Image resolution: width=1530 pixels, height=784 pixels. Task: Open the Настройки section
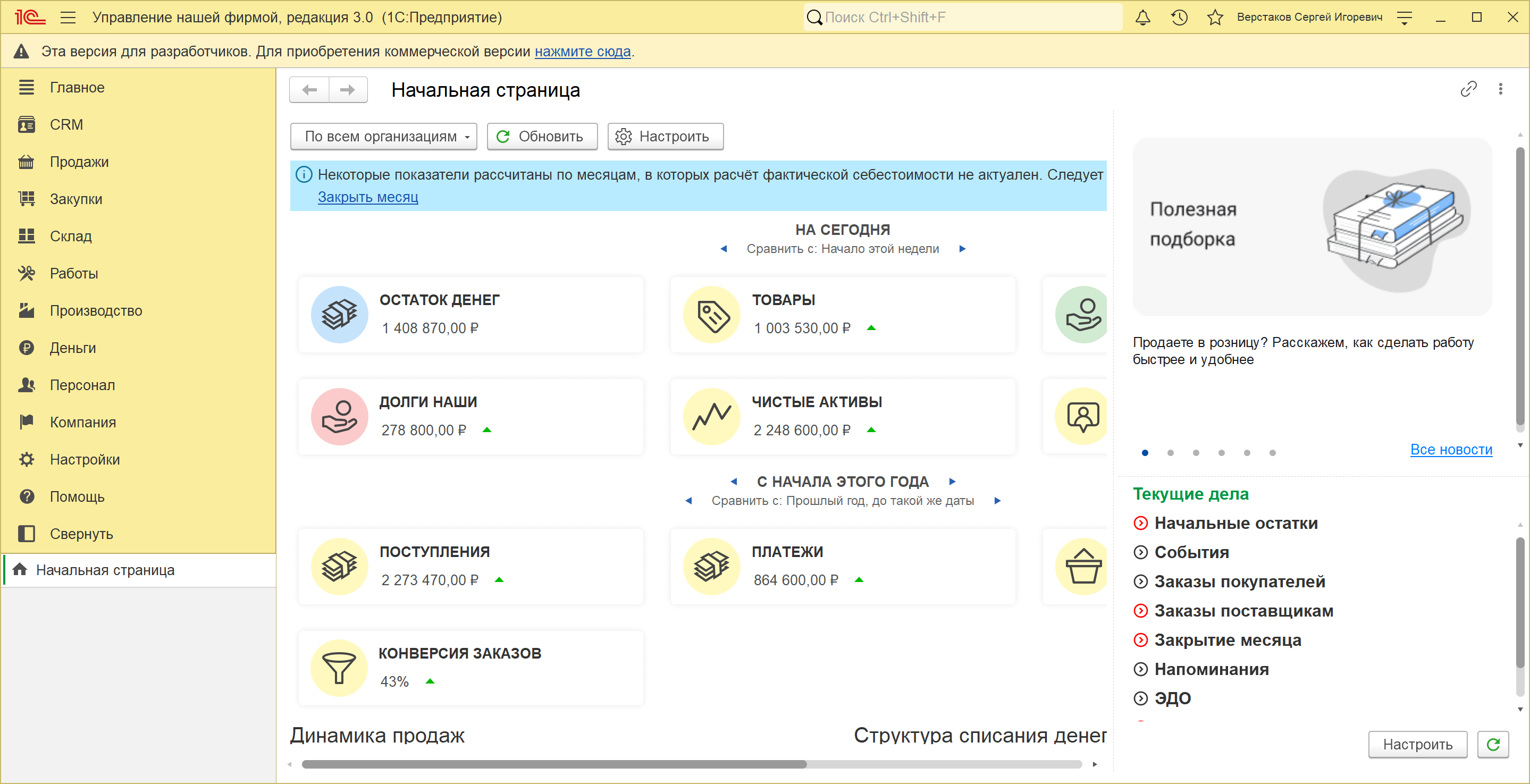coord(138,460)
